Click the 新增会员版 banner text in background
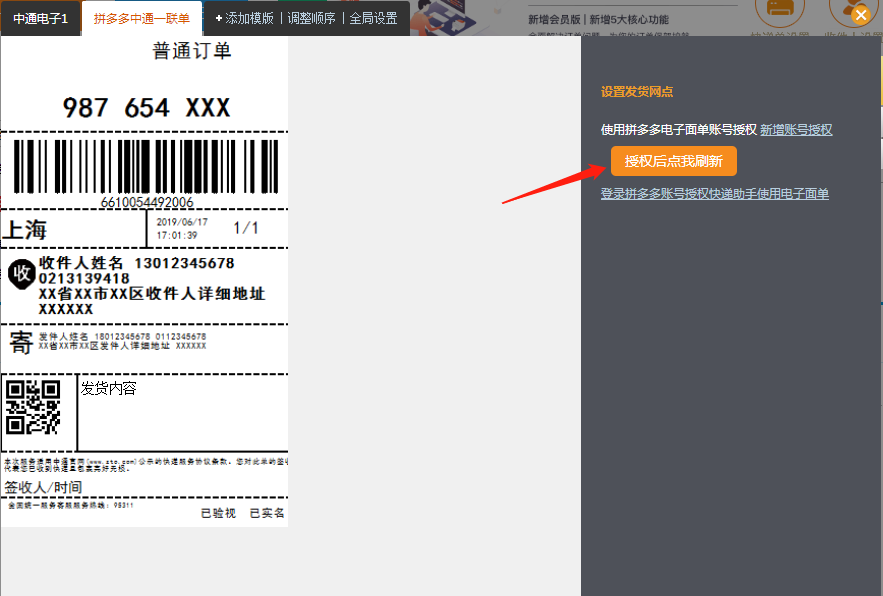The width and height of the screenshot is (883, 596). [x=554, y=20]
